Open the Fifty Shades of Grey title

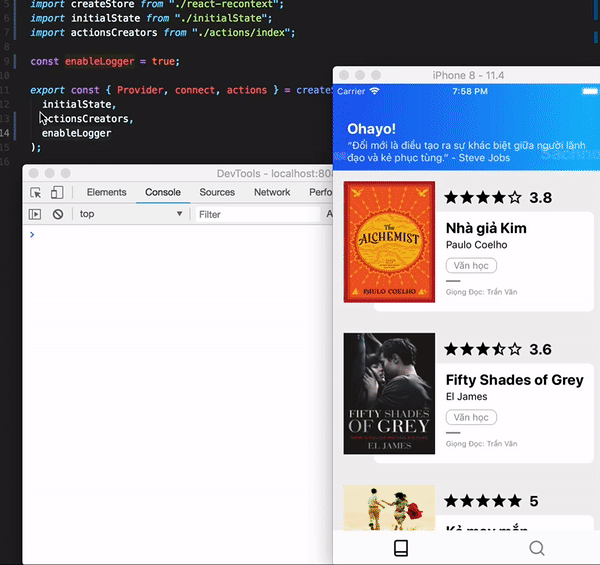[x=515, y=380]
